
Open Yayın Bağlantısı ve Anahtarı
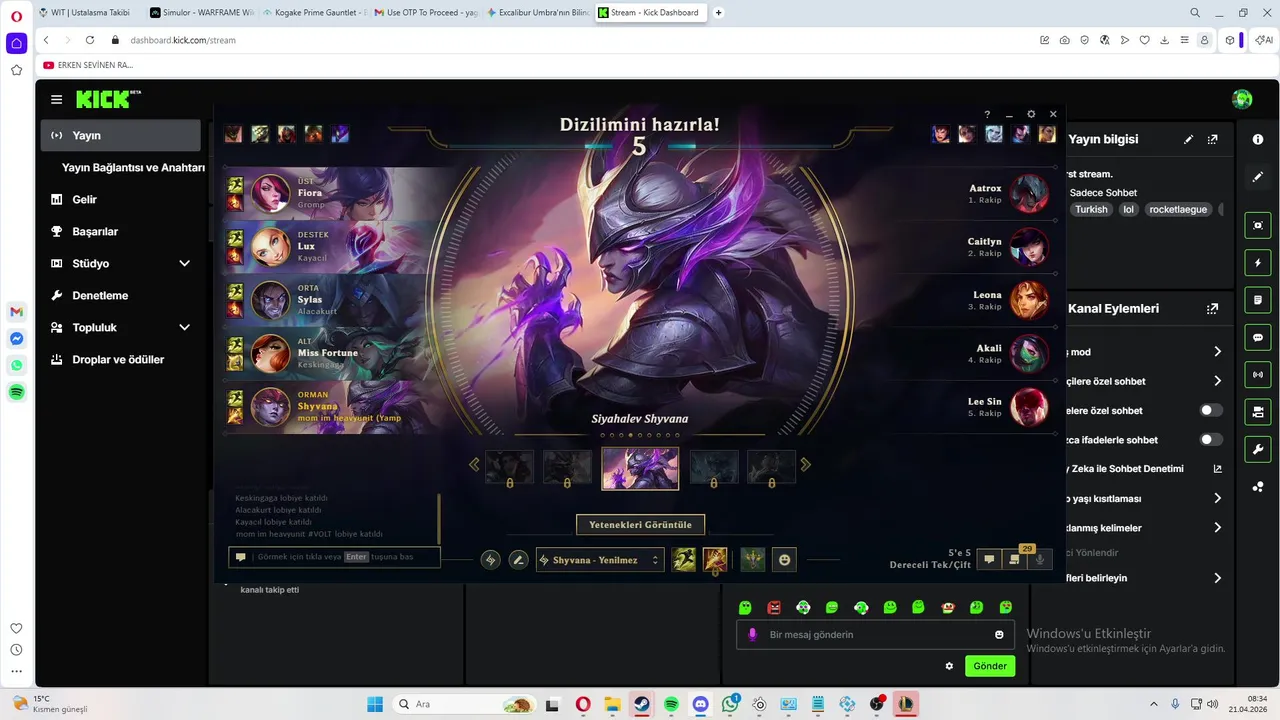coord(133,167)
